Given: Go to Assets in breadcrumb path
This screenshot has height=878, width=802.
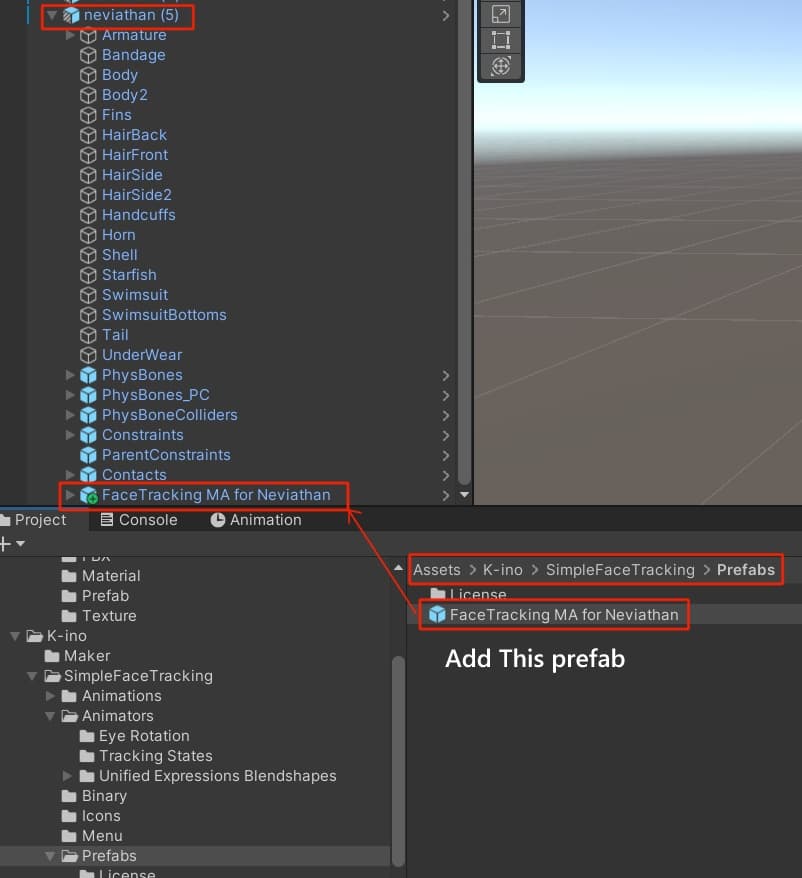Looking at the screenshot, I should point(437,570).
